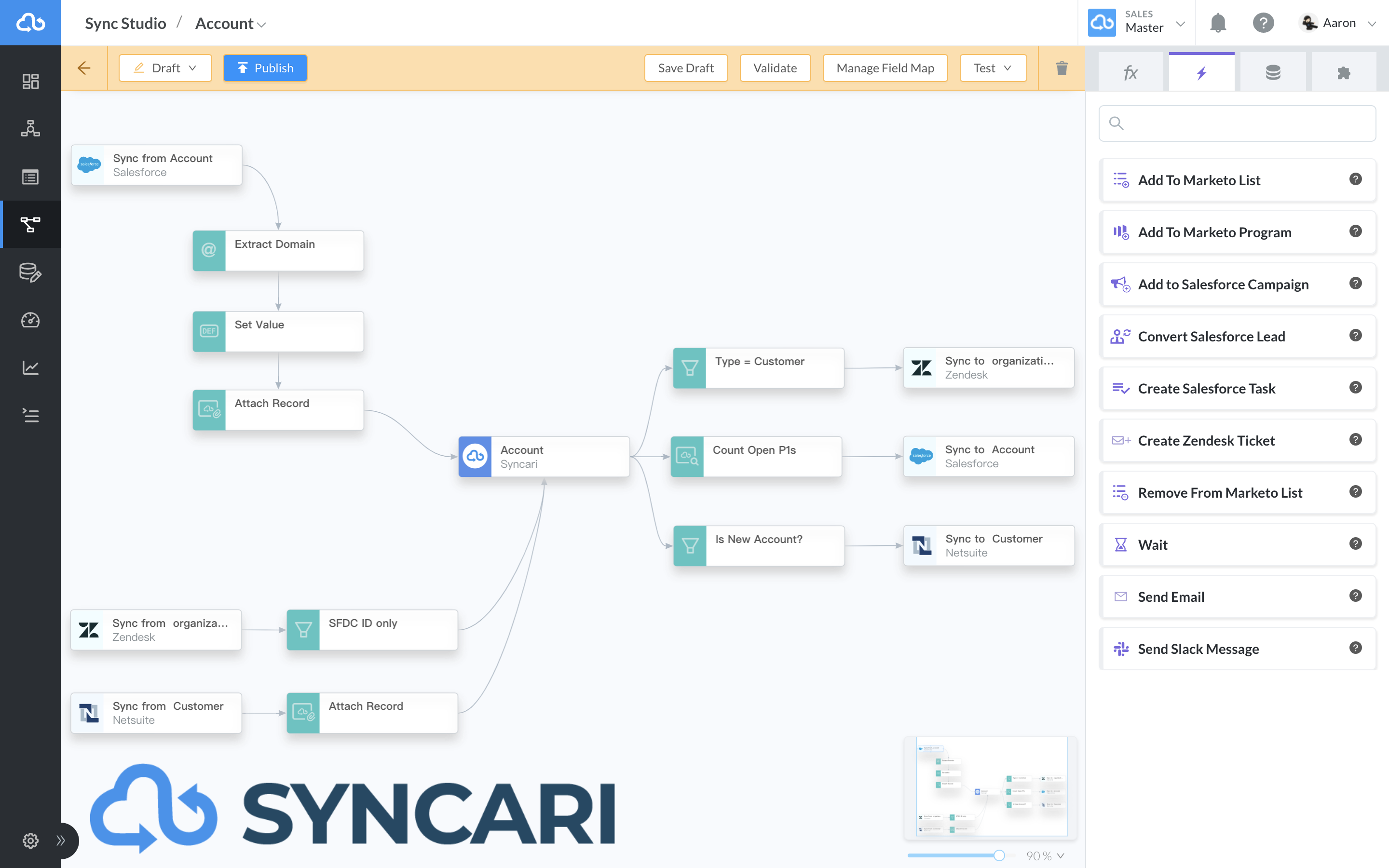Click the zoom slider handle
This screenshot has height=868, width=1389.
(x=999, y=856)
